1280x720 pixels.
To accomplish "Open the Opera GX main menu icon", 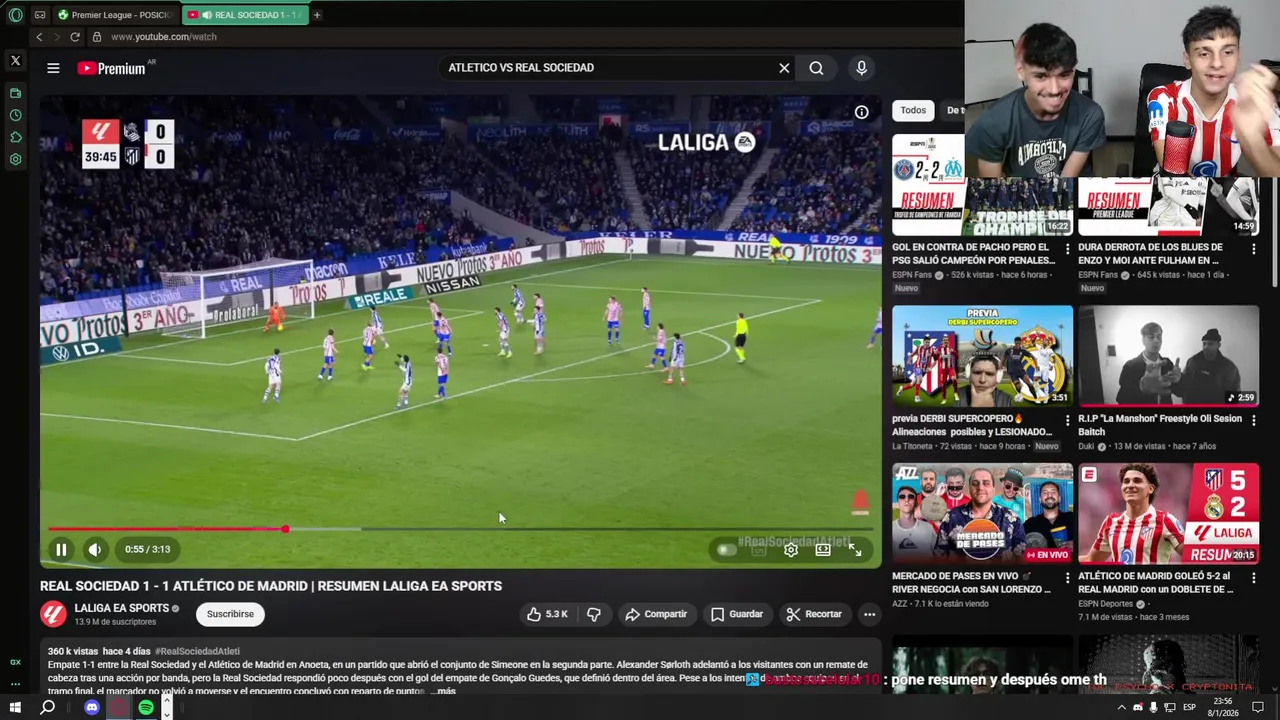I will coord(15,15).
